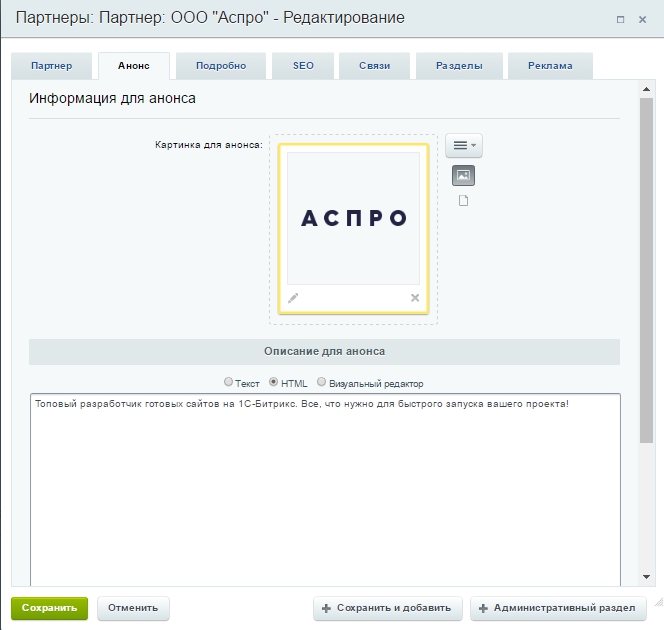
Task: Click the Описание для анонса section header
Action: (x=324, y=351)
